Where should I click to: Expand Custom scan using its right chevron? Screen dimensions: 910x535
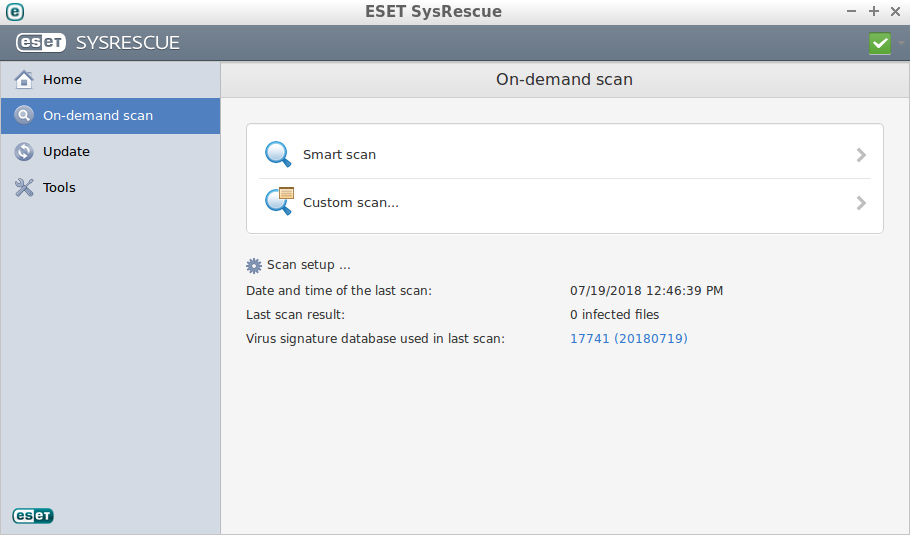[x=861, y=203]
